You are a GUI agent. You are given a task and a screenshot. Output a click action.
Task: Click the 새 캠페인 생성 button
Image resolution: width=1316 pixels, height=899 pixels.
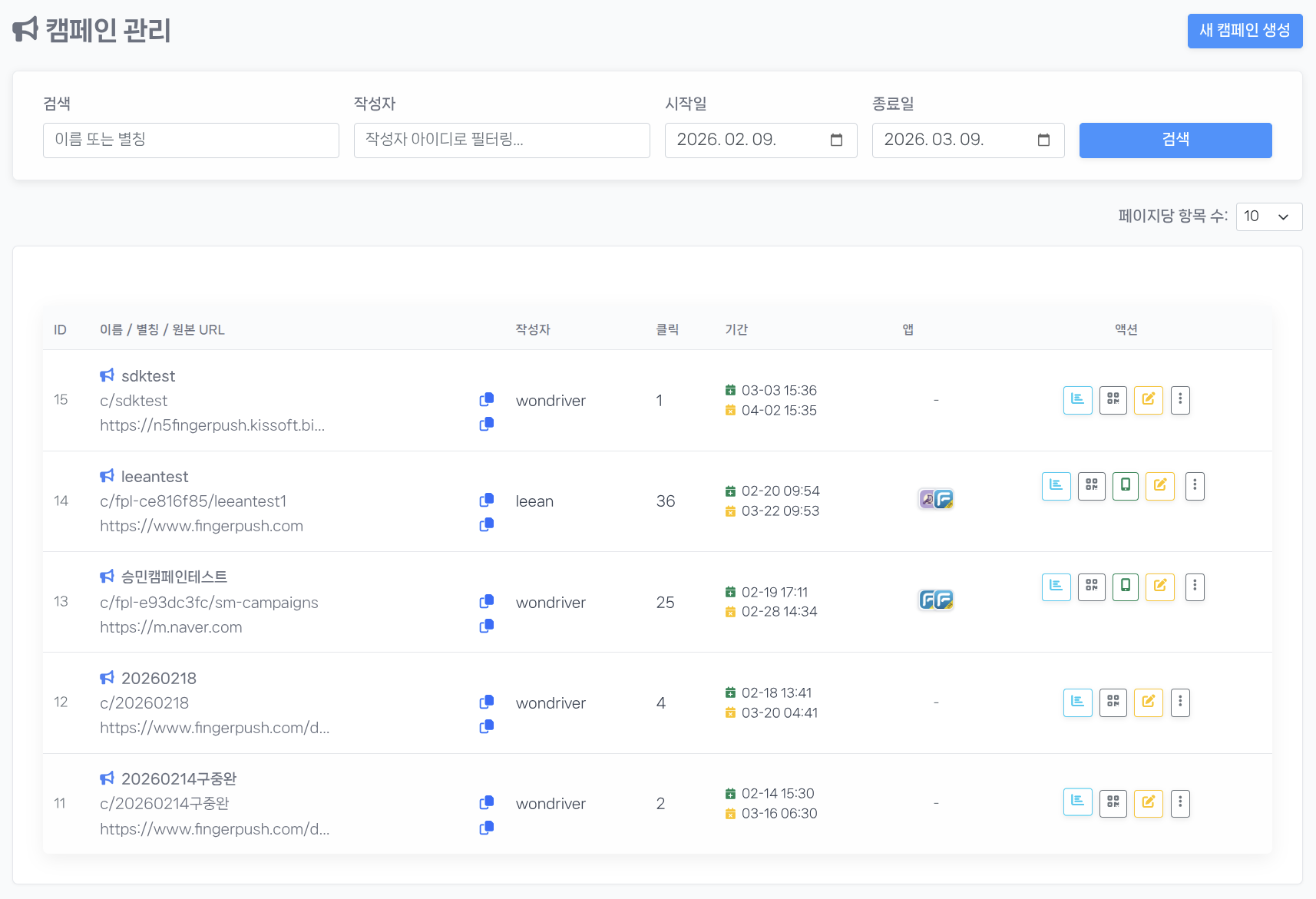point(1244,31)
